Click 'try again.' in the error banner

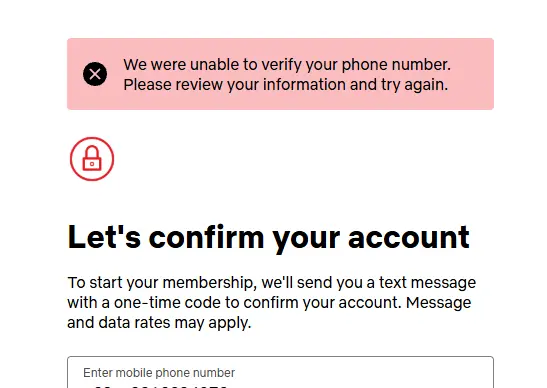[414, 85]
